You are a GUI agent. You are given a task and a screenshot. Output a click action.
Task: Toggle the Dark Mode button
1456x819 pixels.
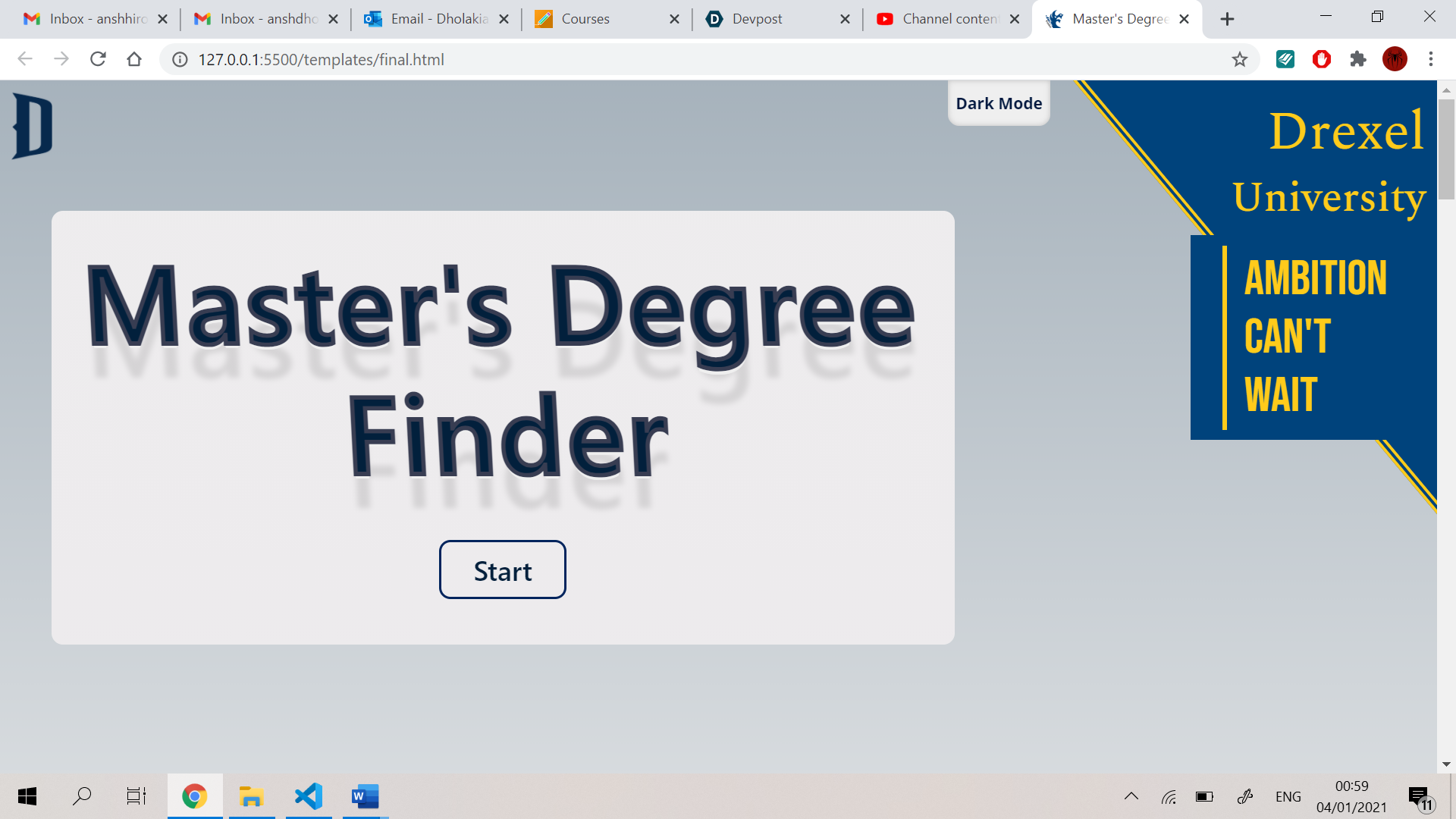click(998, 103)
